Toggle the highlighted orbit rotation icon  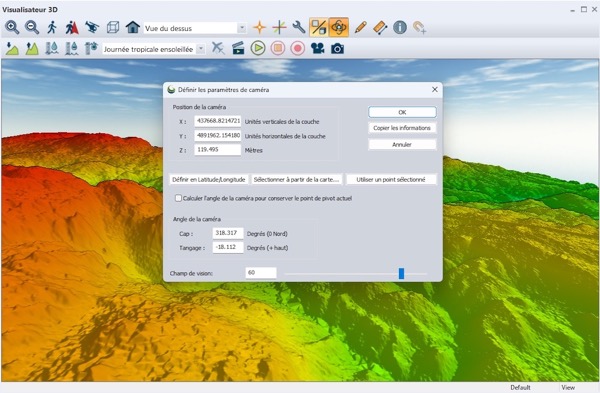click(339, 28)
